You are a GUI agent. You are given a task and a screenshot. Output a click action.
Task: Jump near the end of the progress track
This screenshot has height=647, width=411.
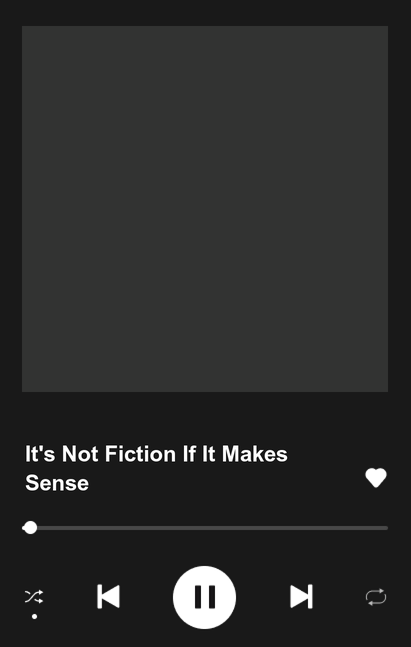[x=378, y=528]
